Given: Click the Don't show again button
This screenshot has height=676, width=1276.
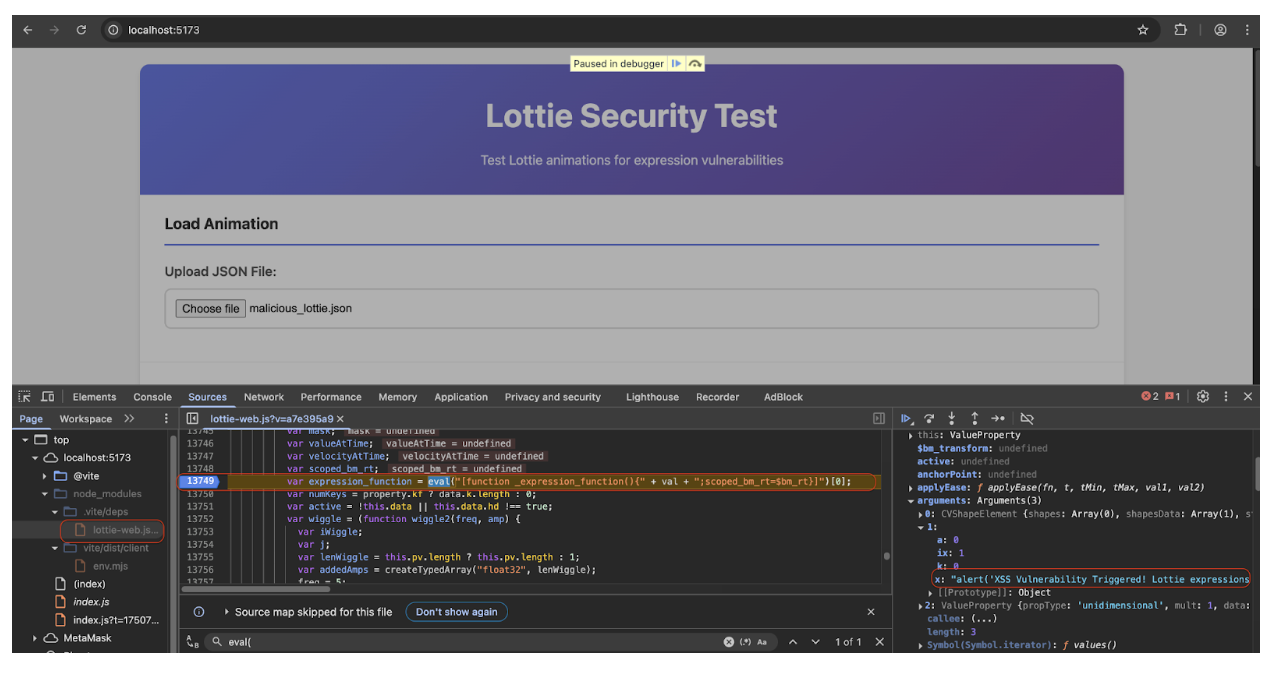Looking at the screenshot, I should tap(456, 612).
